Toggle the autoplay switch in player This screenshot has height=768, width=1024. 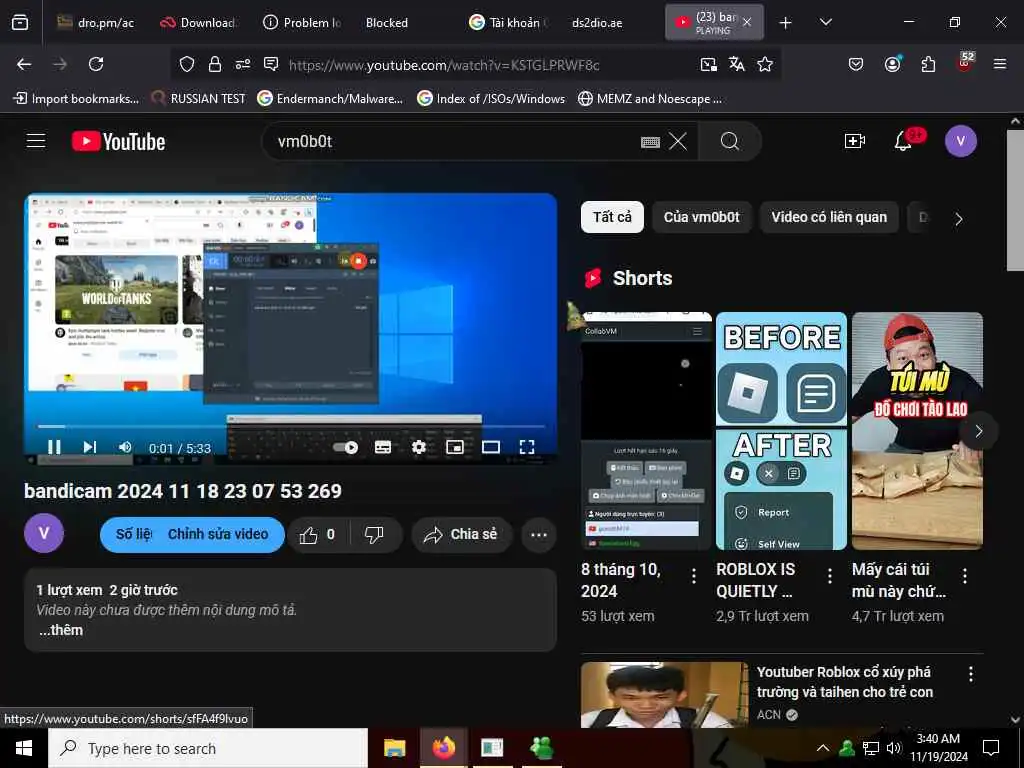point(345,447)
